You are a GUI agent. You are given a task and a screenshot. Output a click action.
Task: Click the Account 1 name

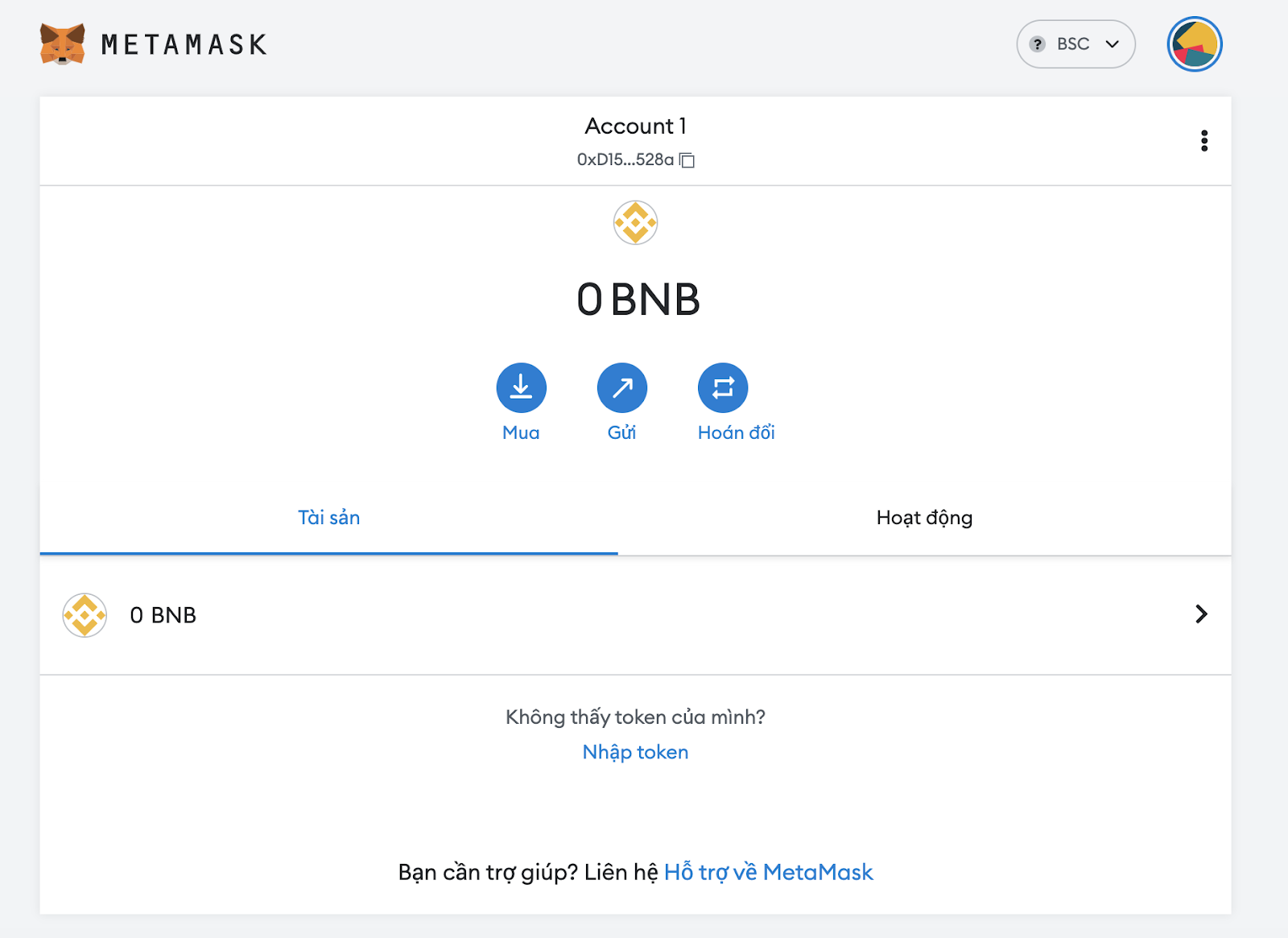point(636,126)
